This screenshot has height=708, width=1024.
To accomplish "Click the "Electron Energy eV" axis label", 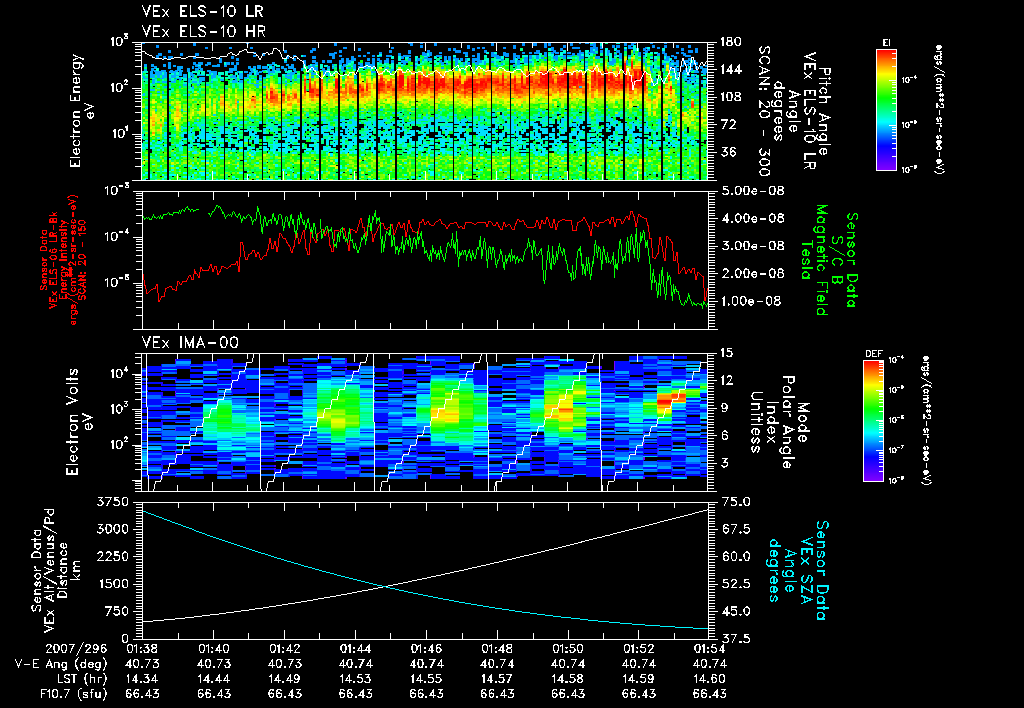I will pos(82,111).
